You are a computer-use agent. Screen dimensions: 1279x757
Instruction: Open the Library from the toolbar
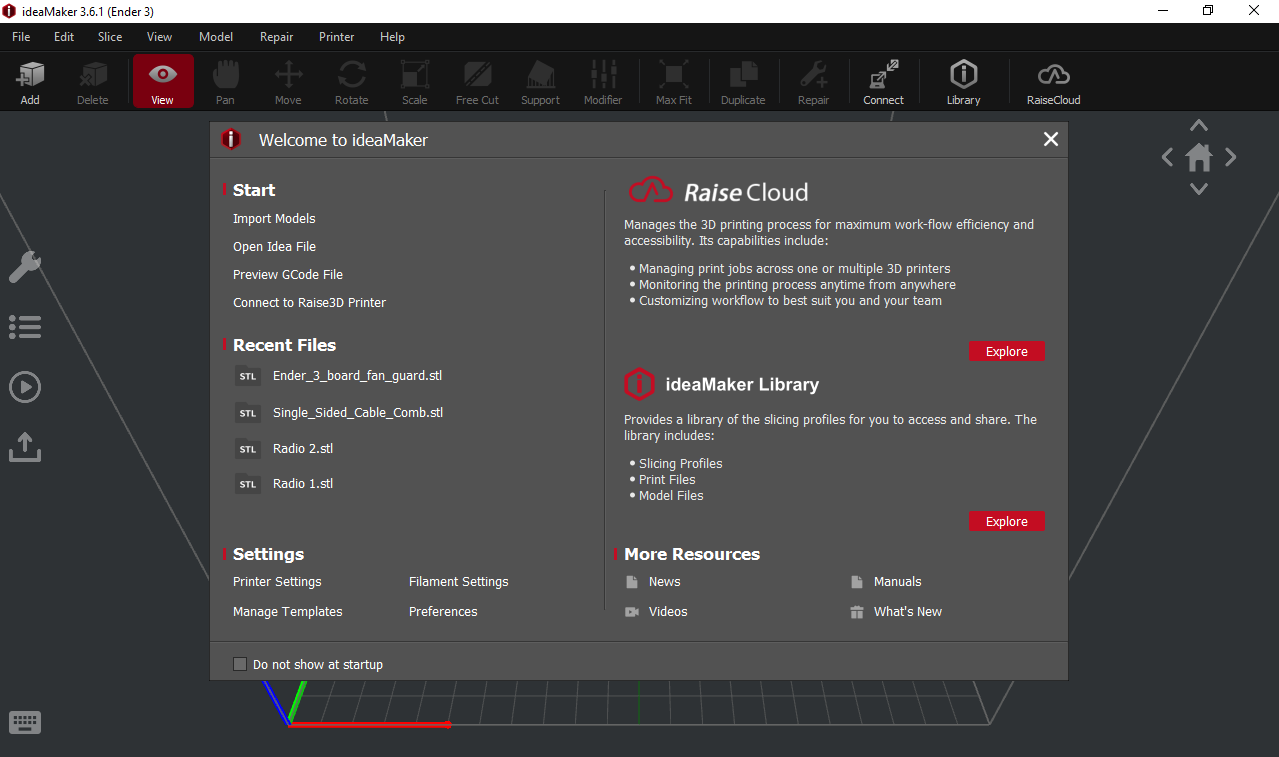[963, 82]
